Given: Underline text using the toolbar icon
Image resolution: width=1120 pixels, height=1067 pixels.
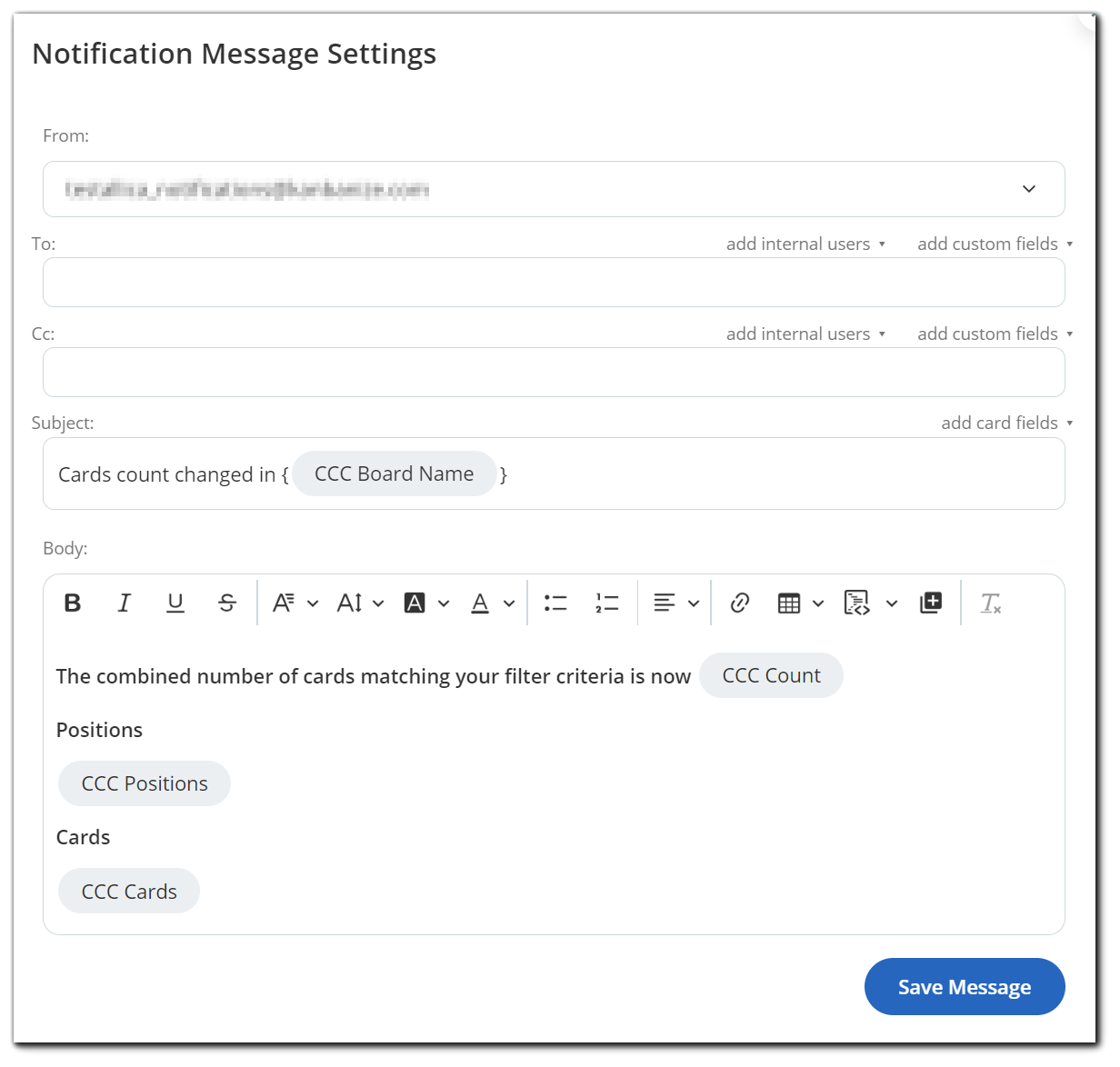Looking at the screenshot, I should [x=175, y=603].
